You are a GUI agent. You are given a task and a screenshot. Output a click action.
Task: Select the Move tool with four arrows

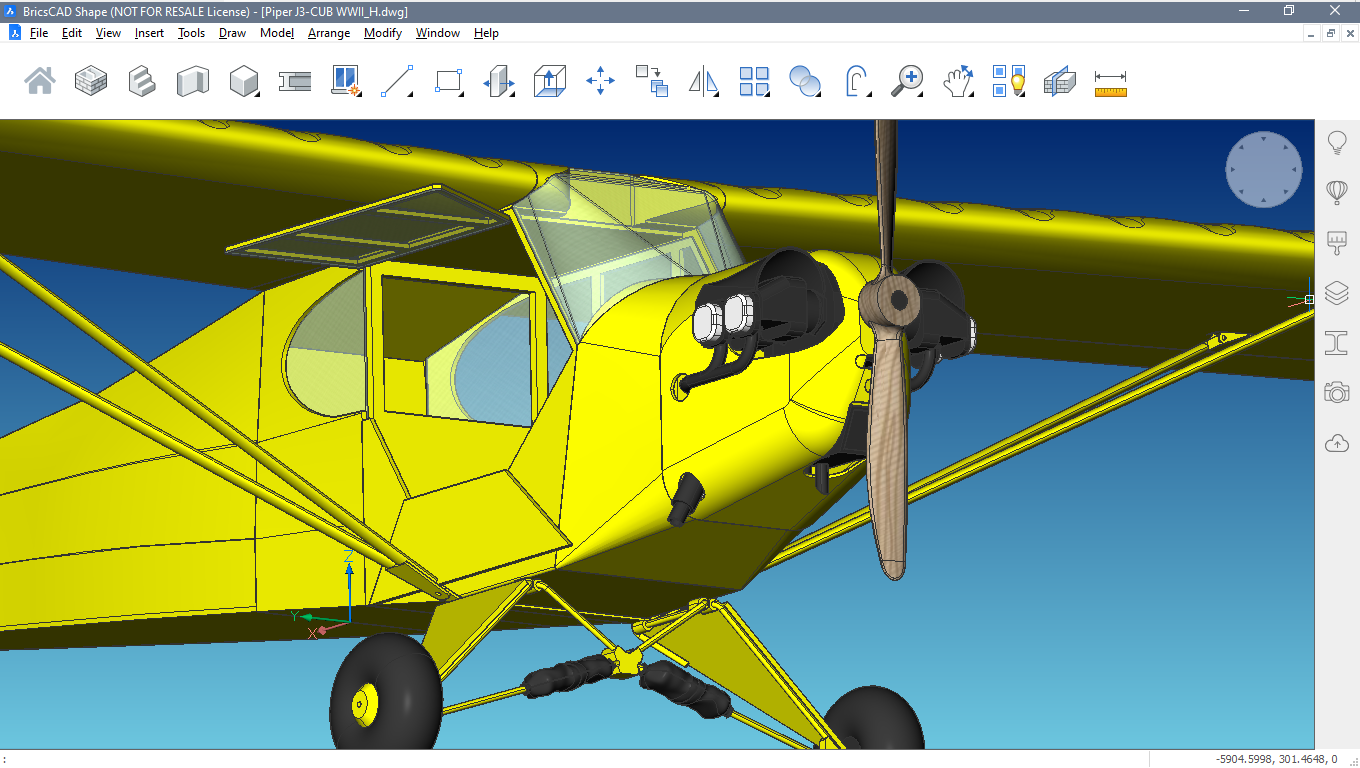(x=601, y=81)
